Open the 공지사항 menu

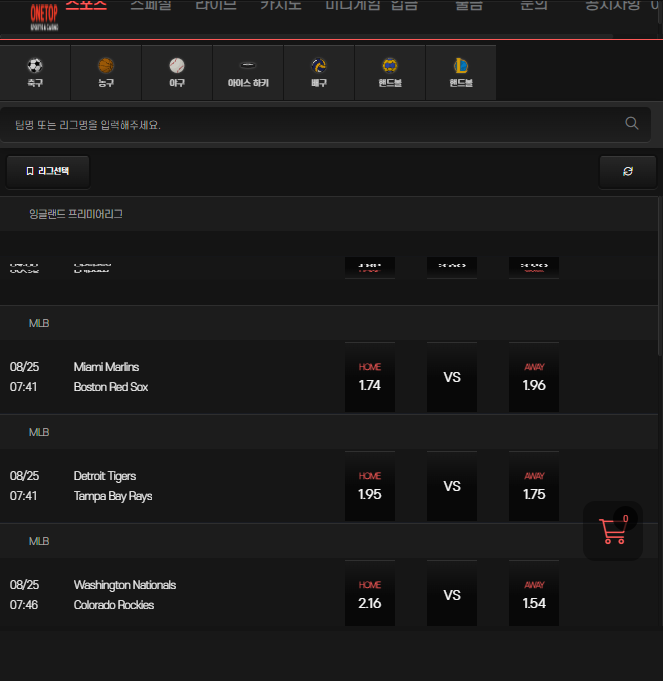(612, 5)
